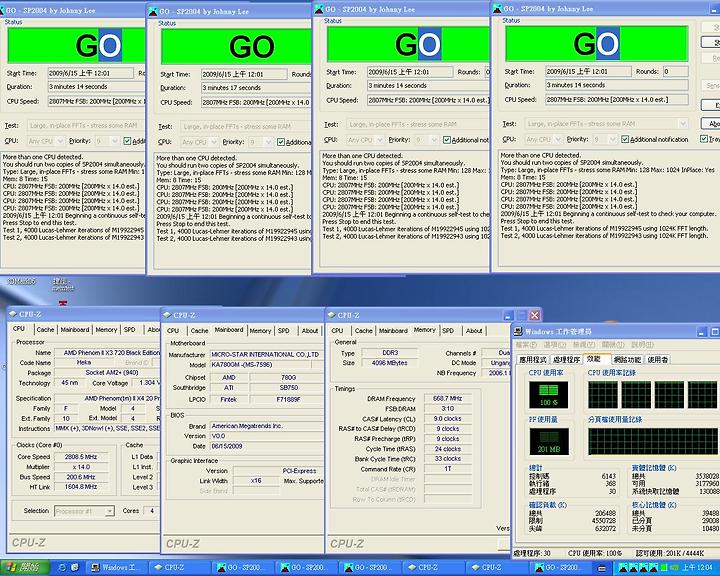Click the third SP2004 window title icon
The image size is (720, 576).
319,9
